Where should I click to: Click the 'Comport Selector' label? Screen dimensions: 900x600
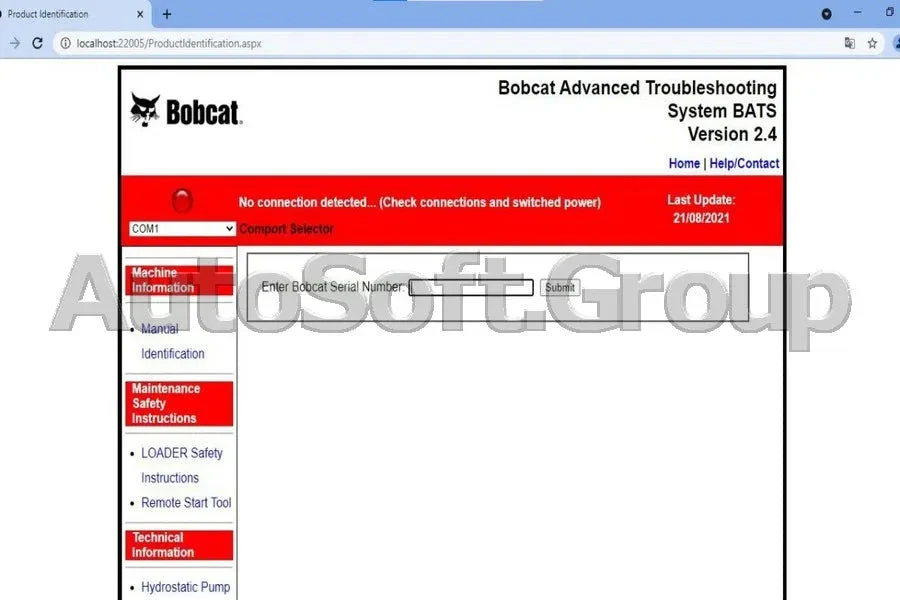click(x=286, y=229)
